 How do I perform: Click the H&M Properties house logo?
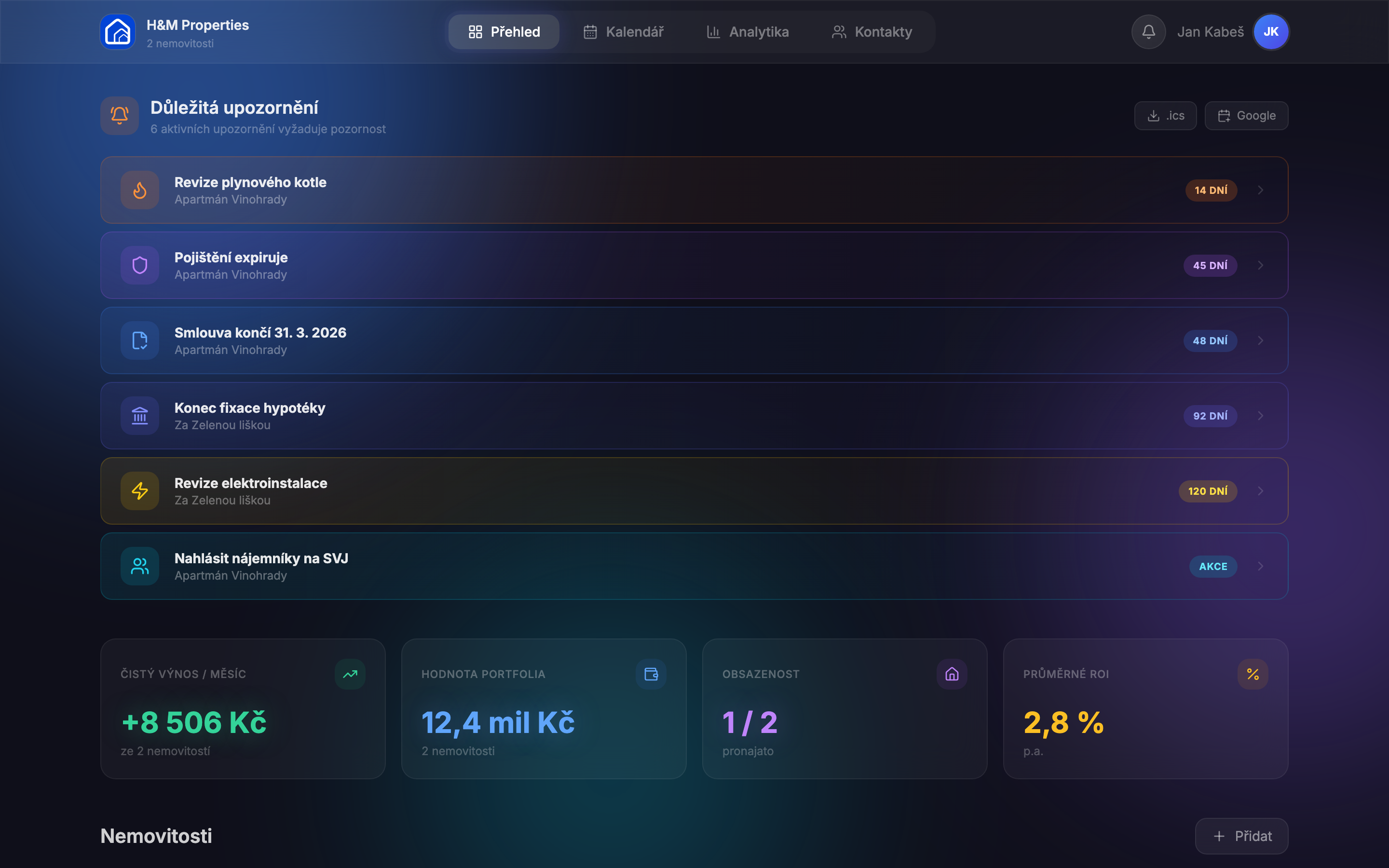[x=118, y=31]
